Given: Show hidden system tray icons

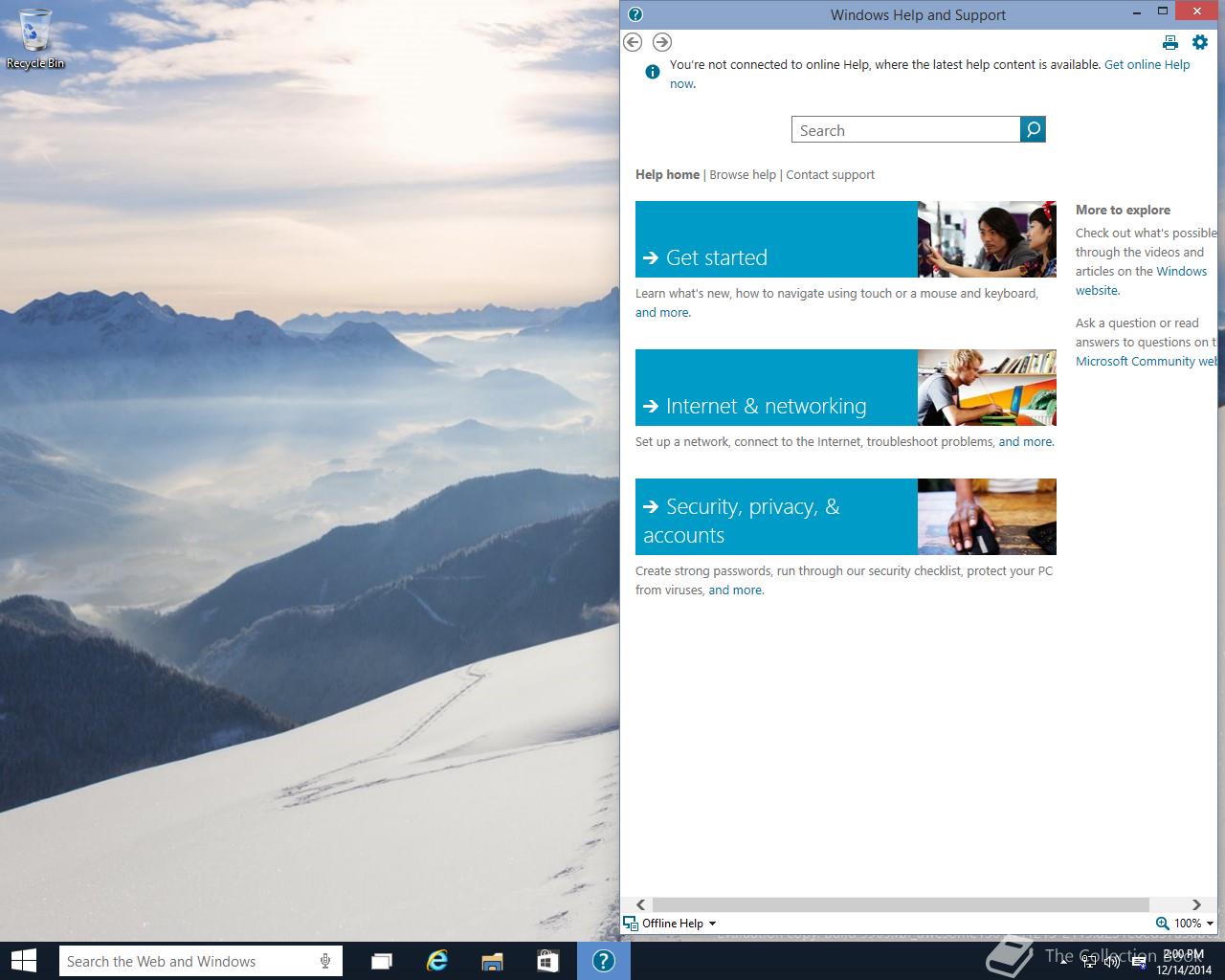Looking at the screenshot, I should pyautogui.click(x=1065, y=962).
